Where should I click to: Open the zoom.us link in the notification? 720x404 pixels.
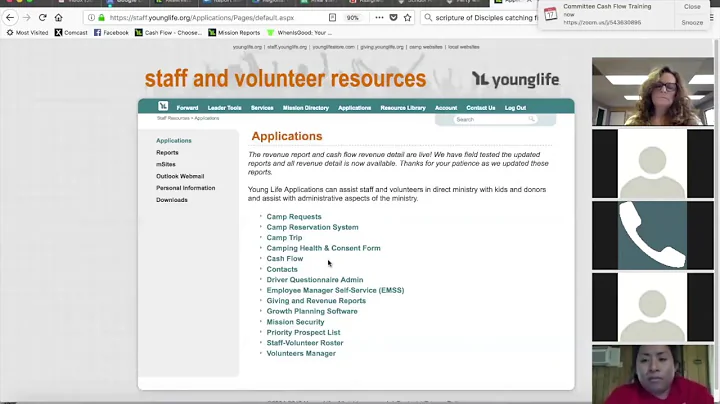[x=602, y=22]
